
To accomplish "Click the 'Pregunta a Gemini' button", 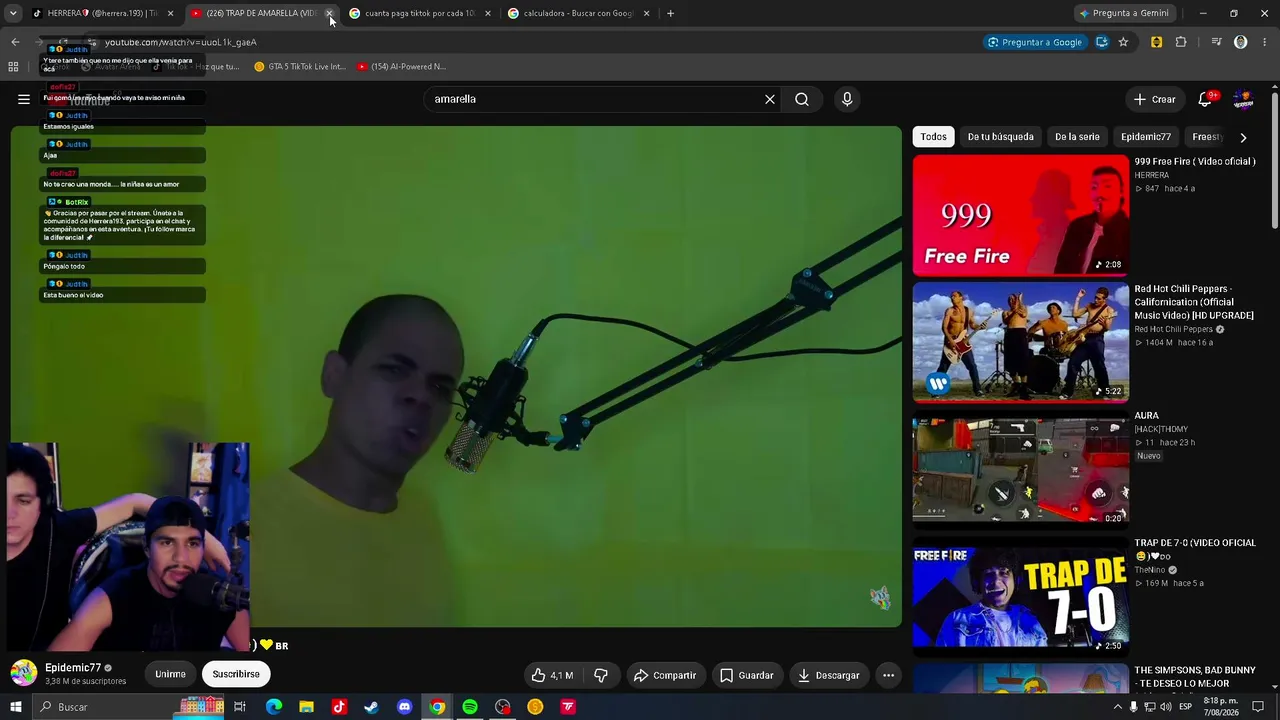I will point(1124,13).
